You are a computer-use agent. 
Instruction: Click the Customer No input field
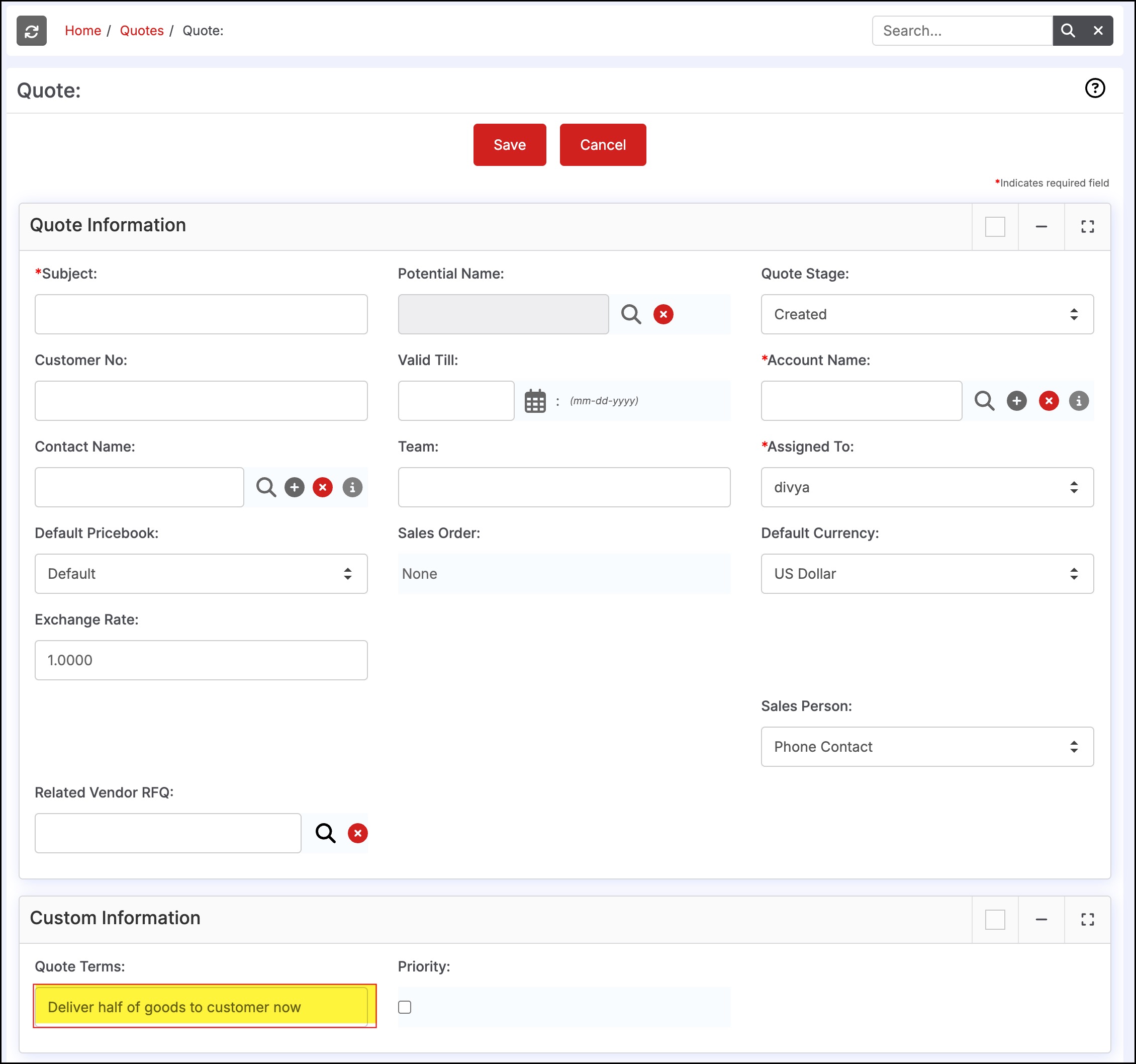click(201, 401)
